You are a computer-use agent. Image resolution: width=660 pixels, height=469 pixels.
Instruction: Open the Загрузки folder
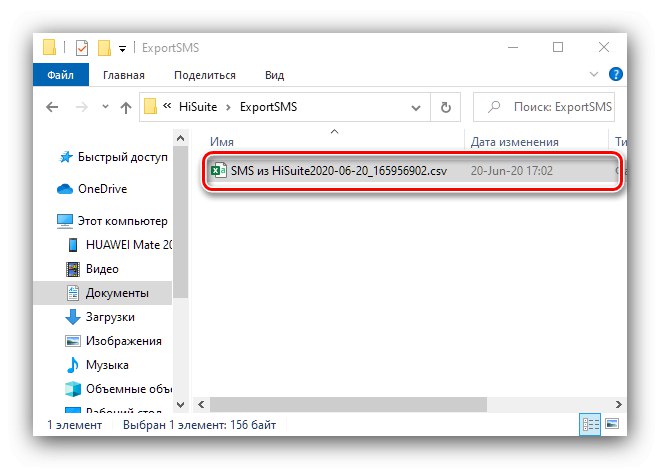(110, 317)
